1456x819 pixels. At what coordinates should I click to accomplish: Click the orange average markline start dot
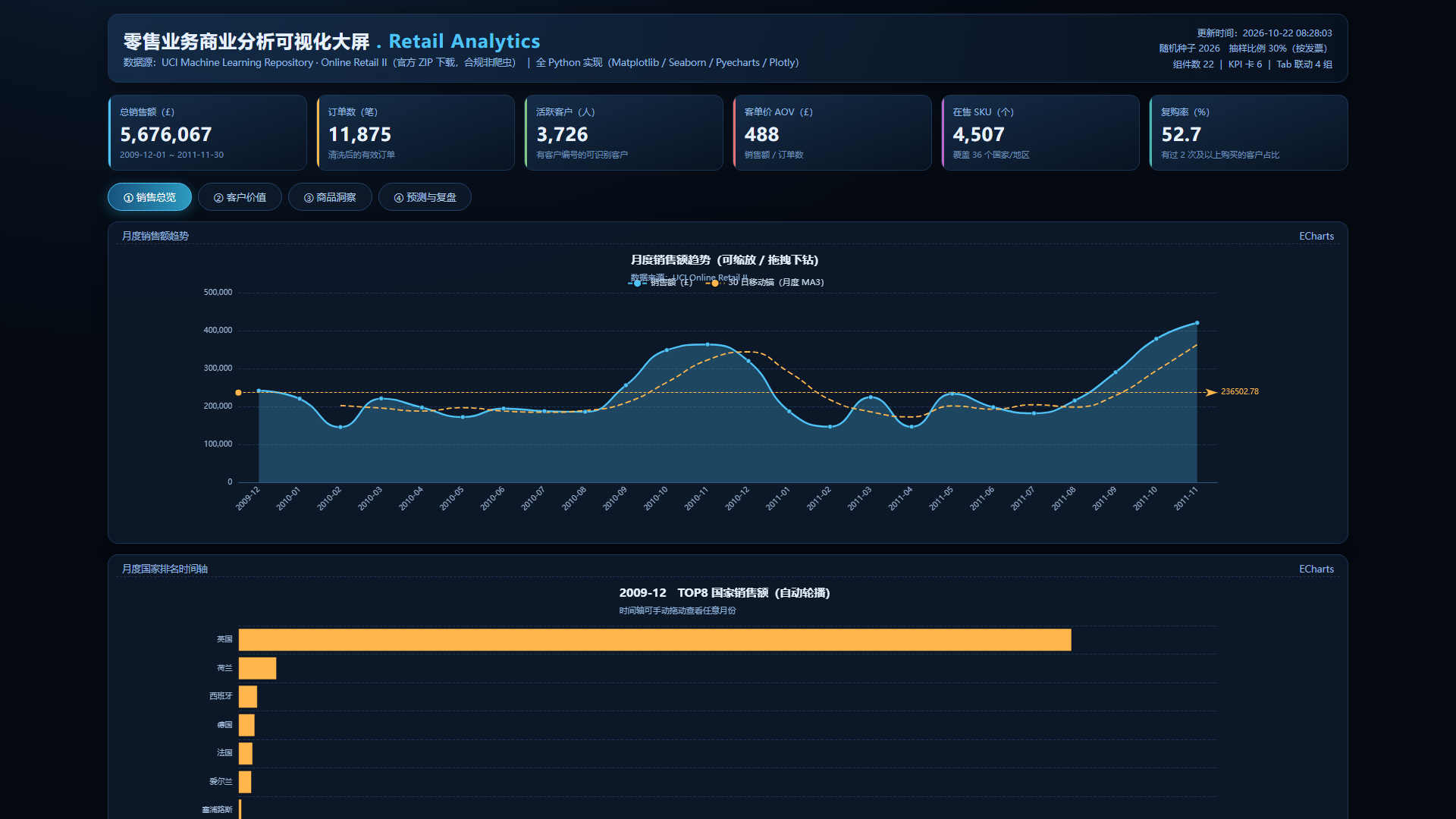pos(238,393)
